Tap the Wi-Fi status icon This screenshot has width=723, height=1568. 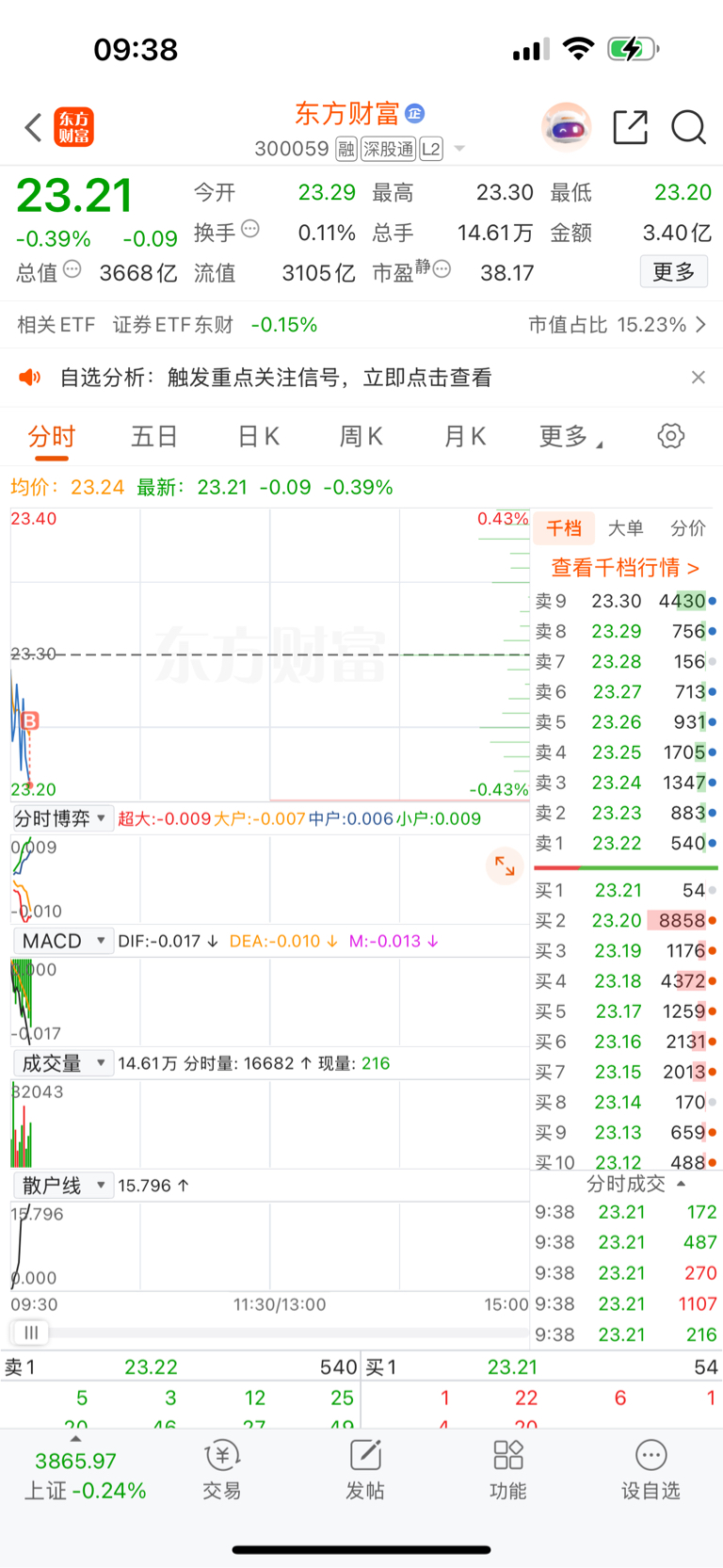tap(578, 48)
